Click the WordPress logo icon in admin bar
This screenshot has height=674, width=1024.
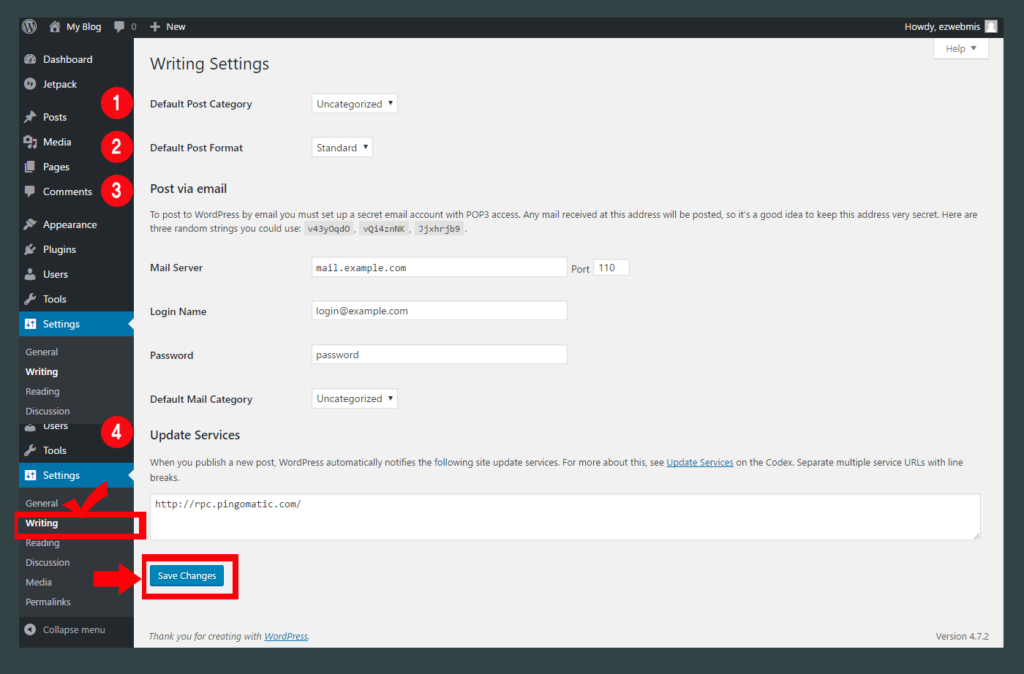click(x=30, y=26)
